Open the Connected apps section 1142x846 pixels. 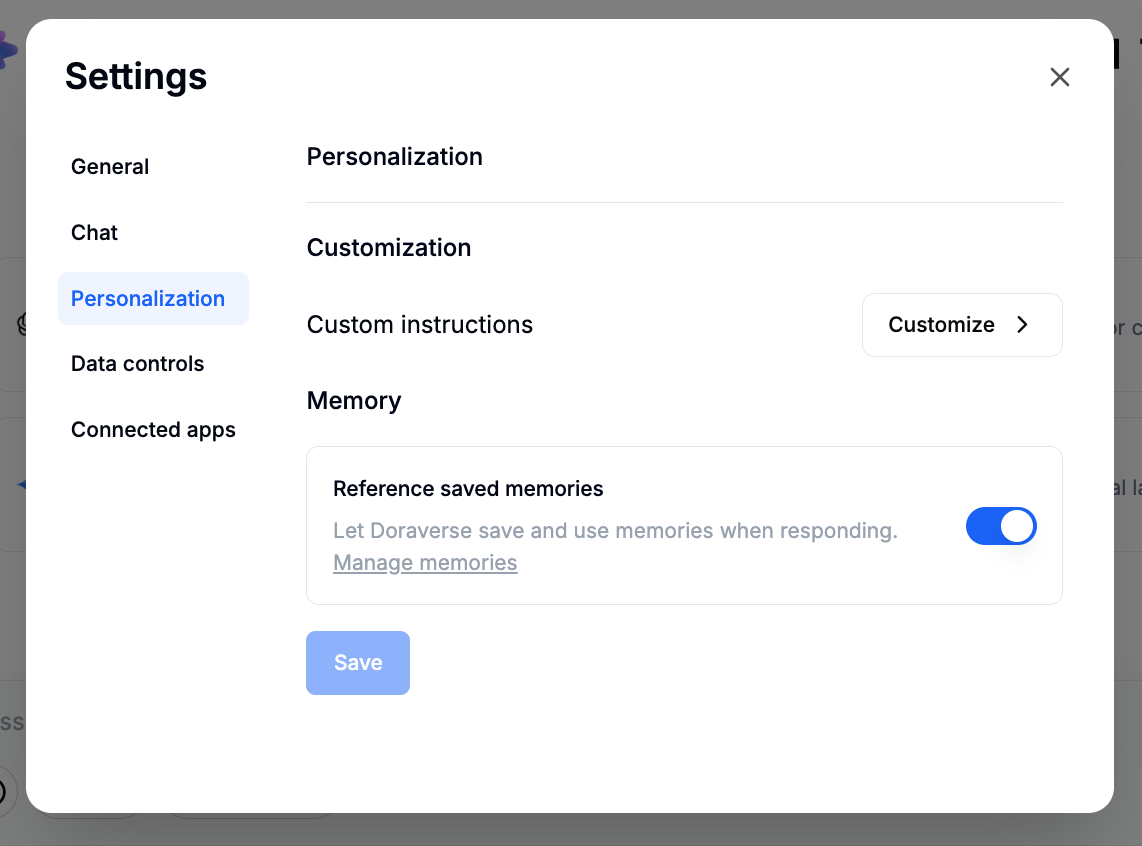pyautogui.click(x=153, y=430)
